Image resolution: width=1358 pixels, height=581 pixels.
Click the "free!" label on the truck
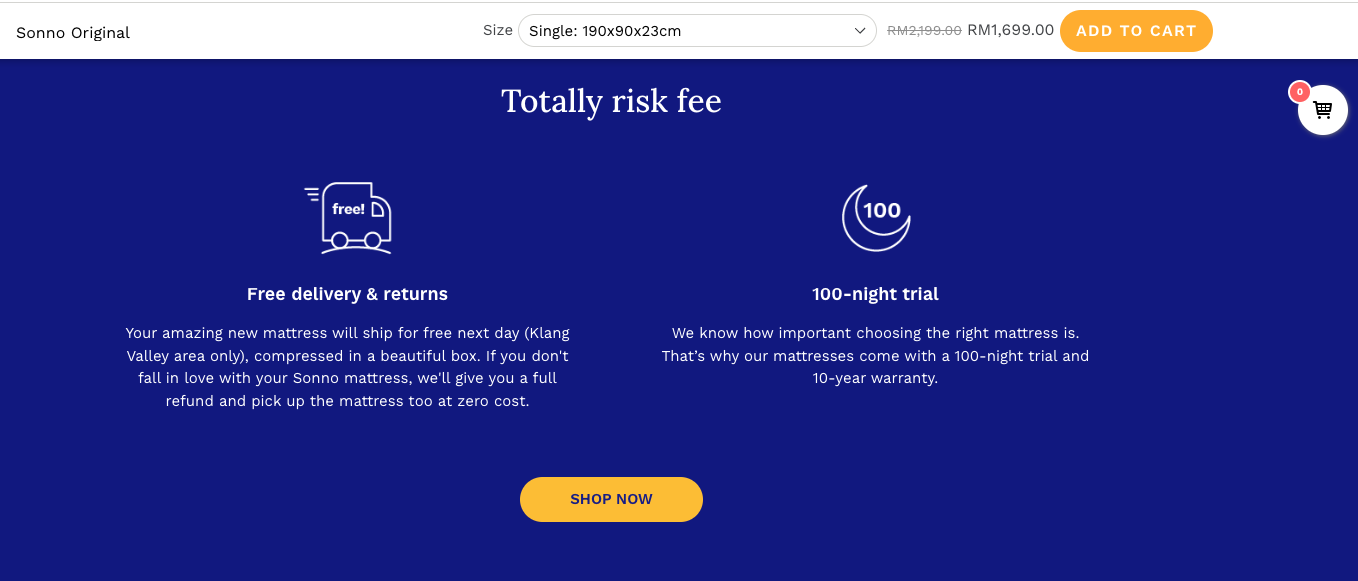348,209
